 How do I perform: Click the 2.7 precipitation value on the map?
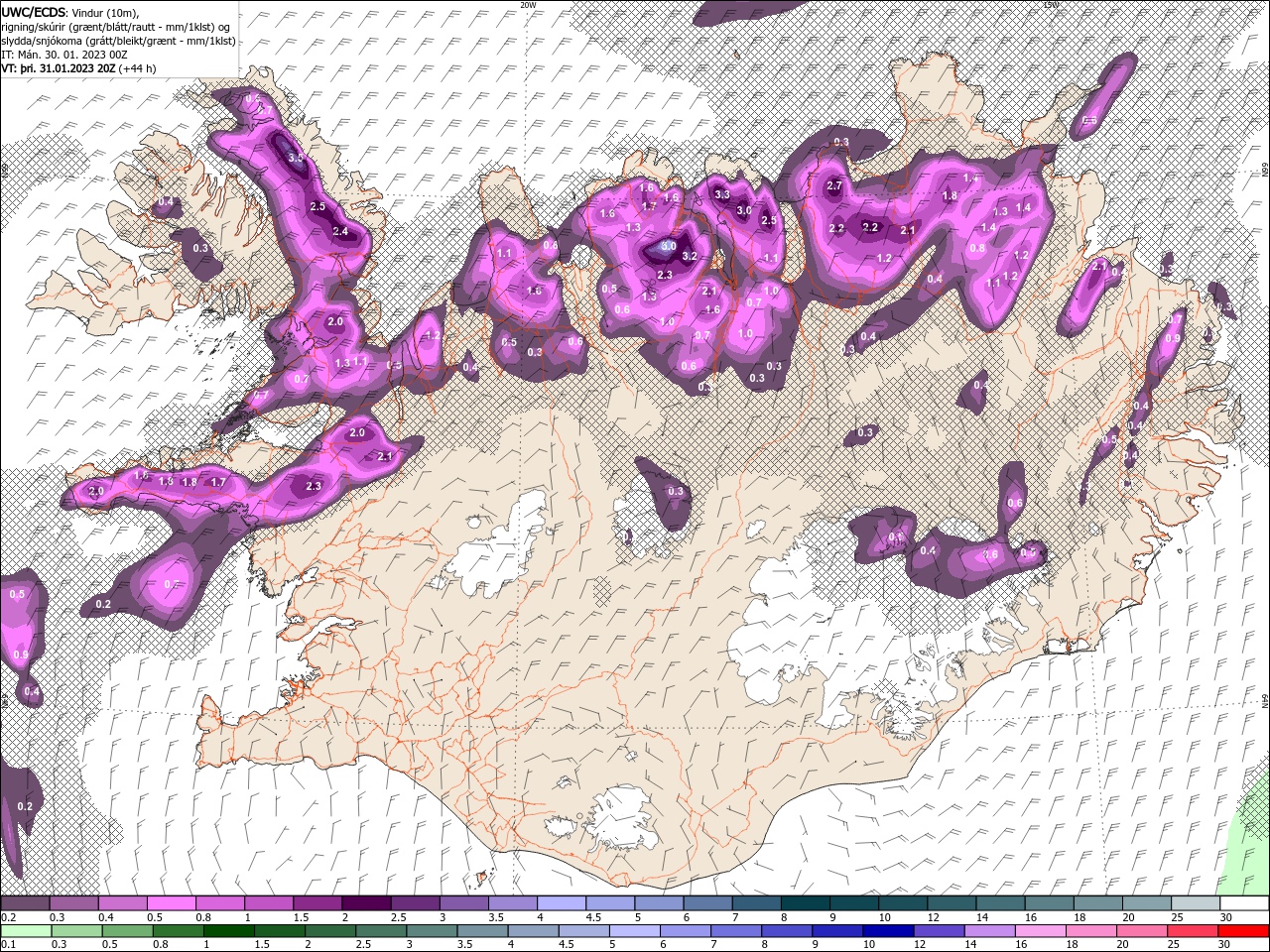coord(834,185)
